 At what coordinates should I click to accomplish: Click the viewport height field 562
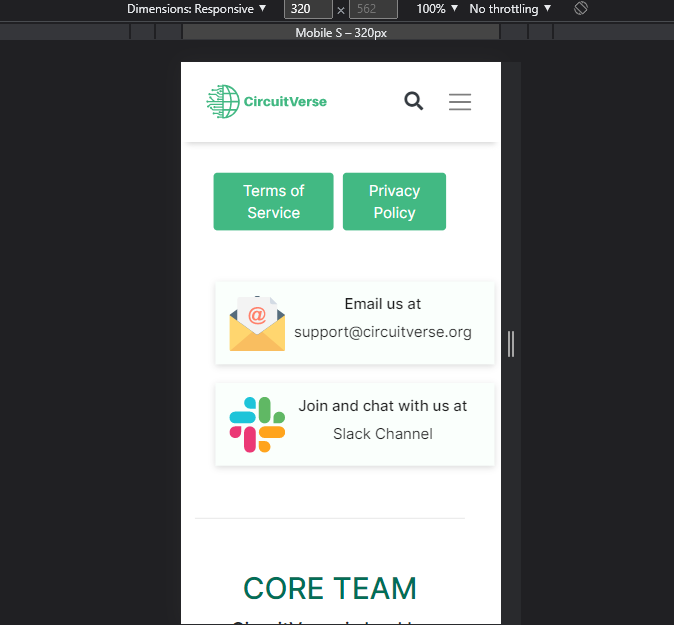(x=373, y=9)
